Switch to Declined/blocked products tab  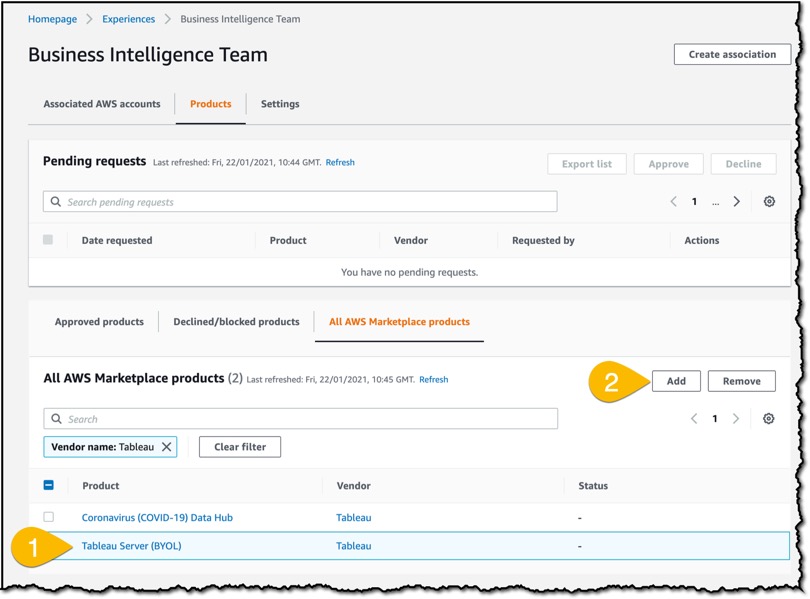click(237, 322)
